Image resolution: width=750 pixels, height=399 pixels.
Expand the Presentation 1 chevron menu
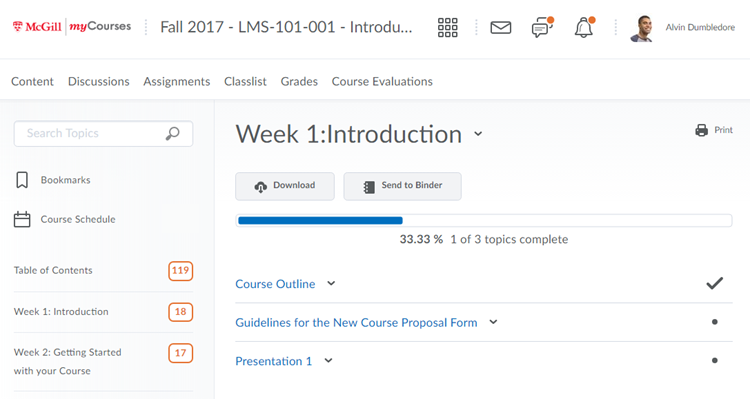pyautogui.click(x=328, y=361)
